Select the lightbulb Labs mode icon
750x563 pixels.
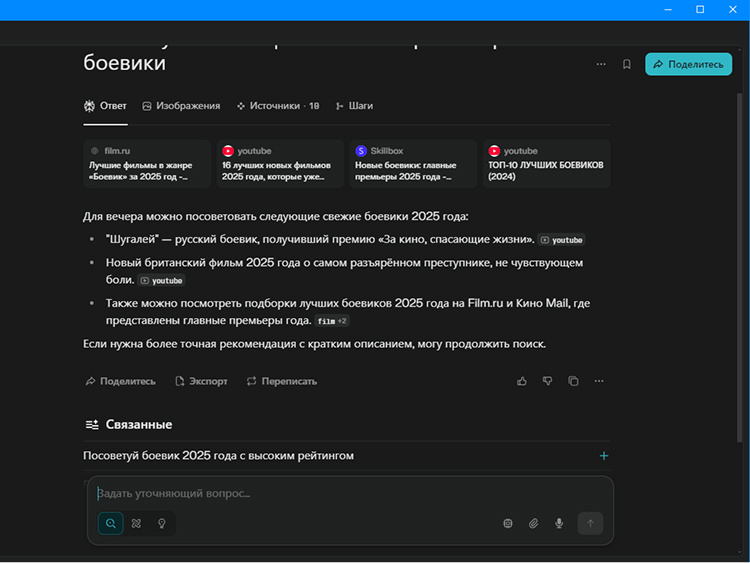162,523
